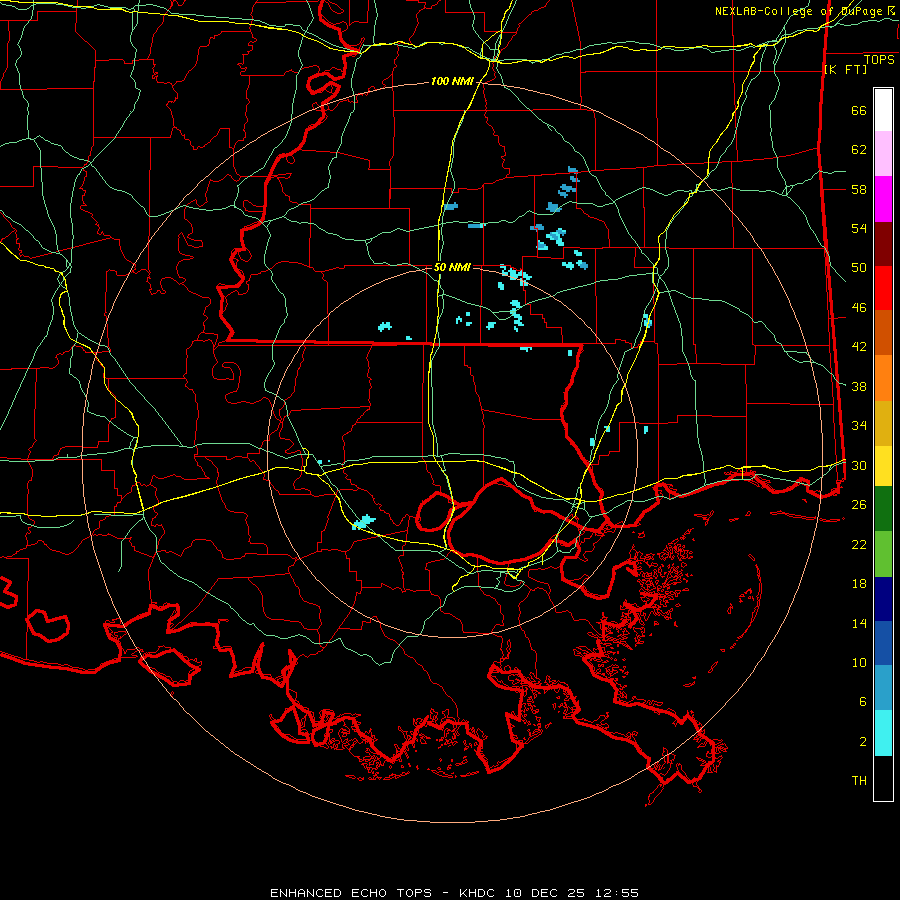This screenshot has height=900, width=900.
Task: Click the 42 legend value
Action: [x=859, y=346]
